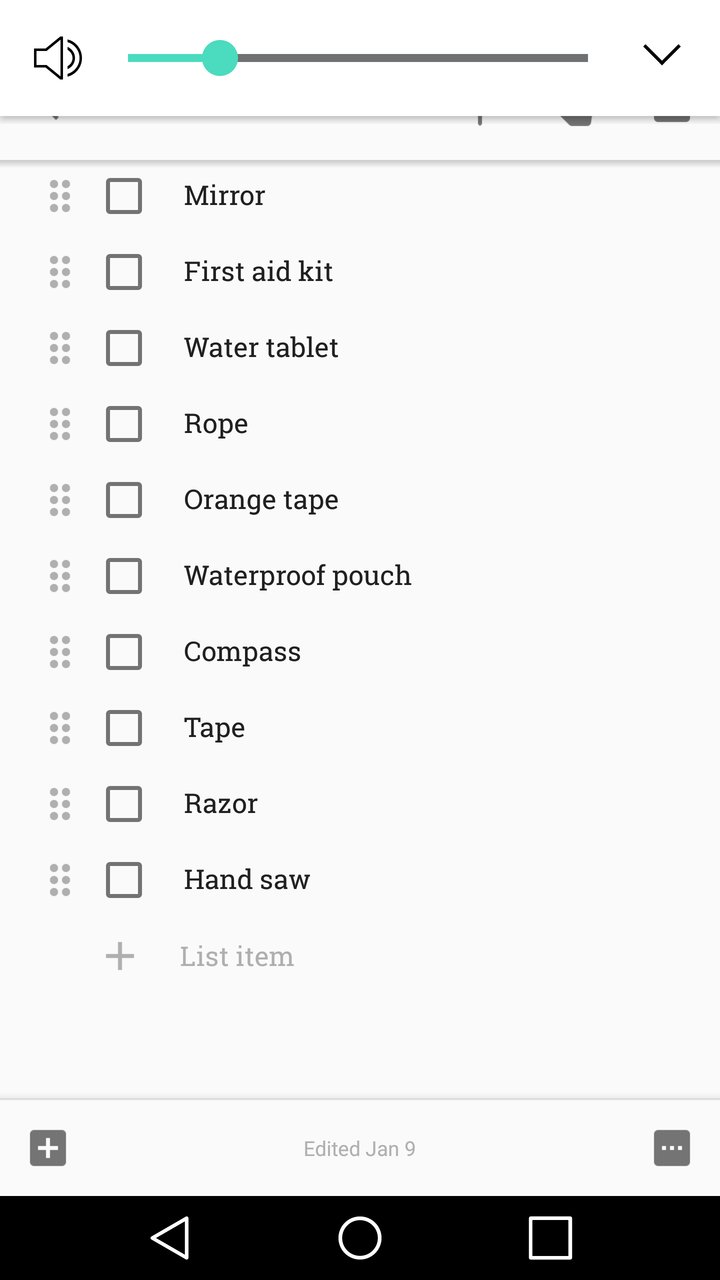
Task: Set volume slider to midpoint
Action: click(x=358, y=58)
